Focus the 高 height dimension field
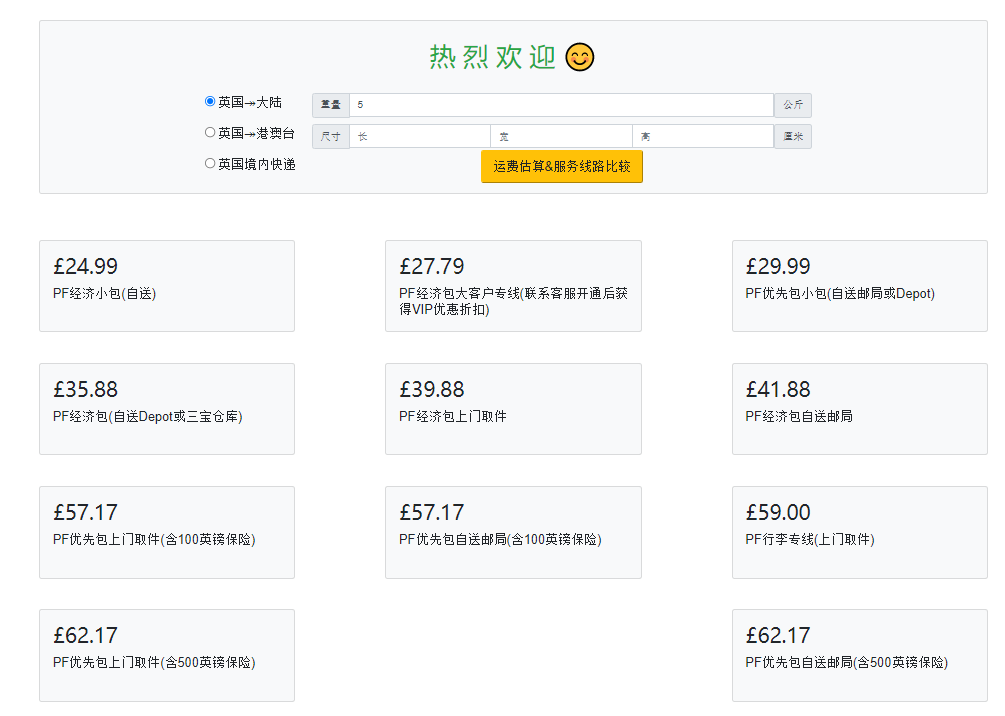This screenshot has height=716, width=1005. 703,136
